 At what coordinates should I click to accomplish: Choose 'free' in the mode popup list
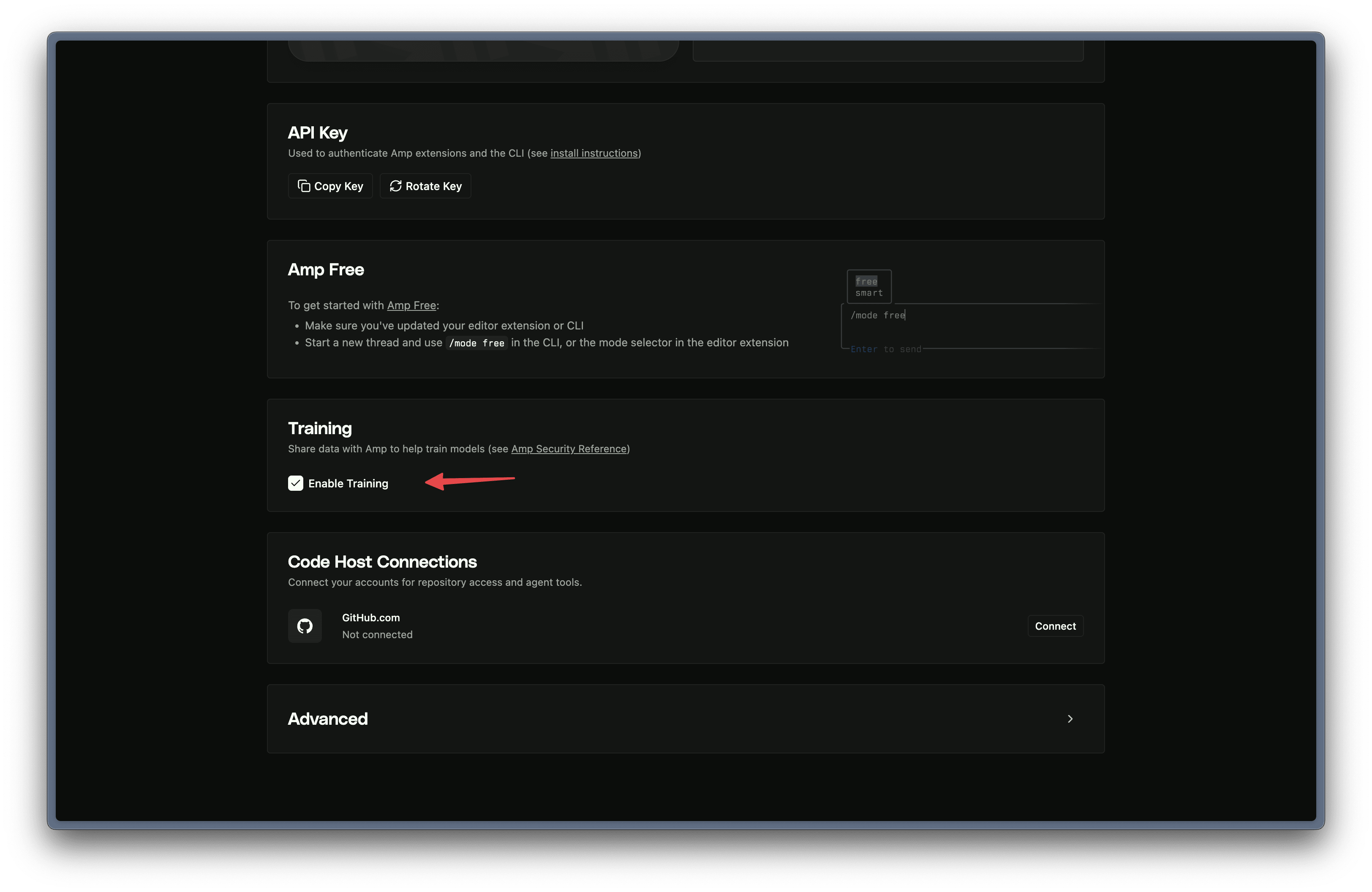(866, 281)
